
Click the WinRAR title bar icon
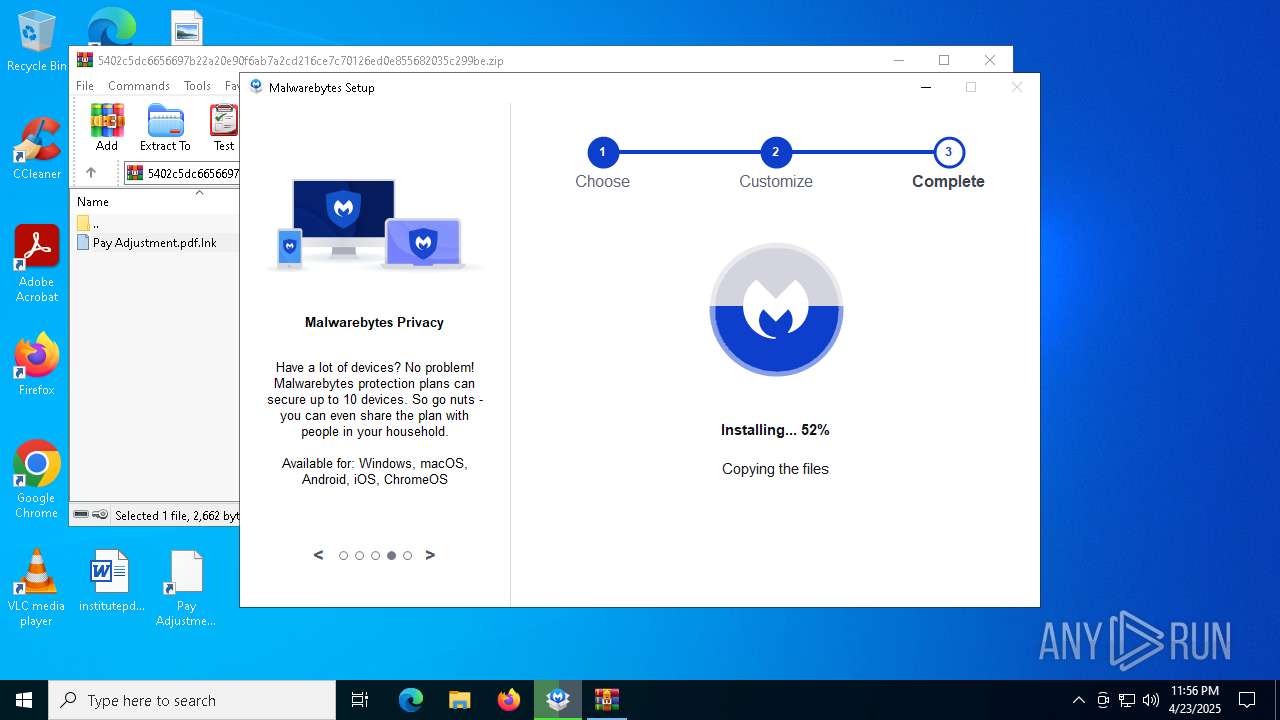click(84, 60)
